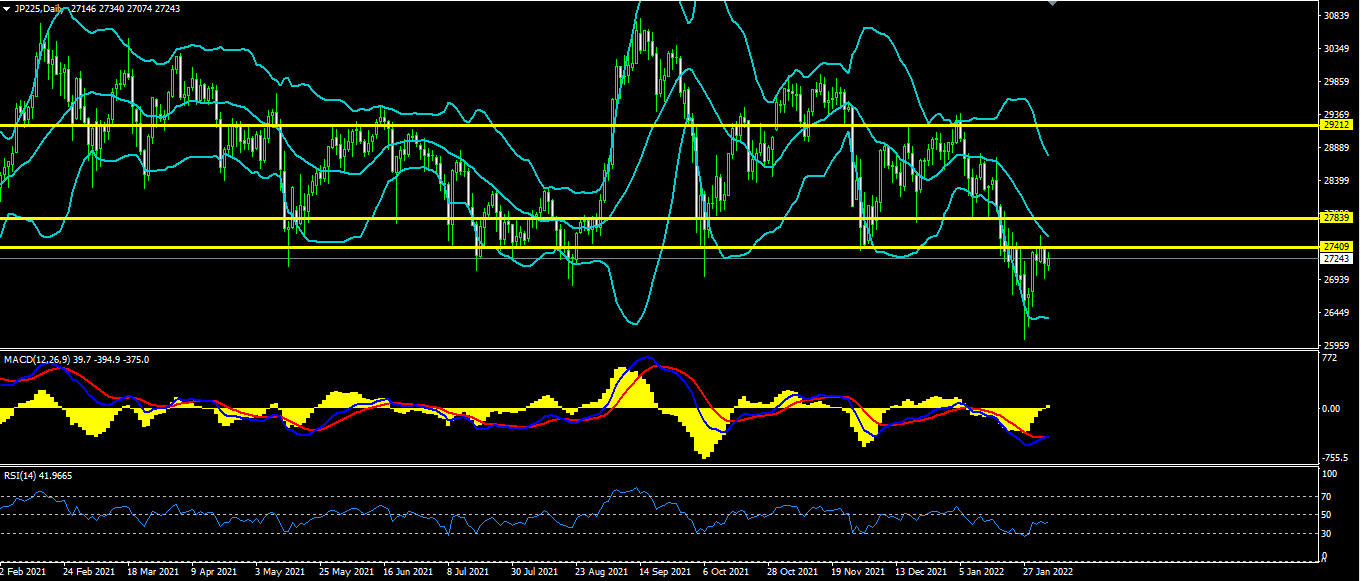The width and height of the screenshot is (1361, 581).
Task: Click the yellow 27409 price label
Action: (1336, 246)
